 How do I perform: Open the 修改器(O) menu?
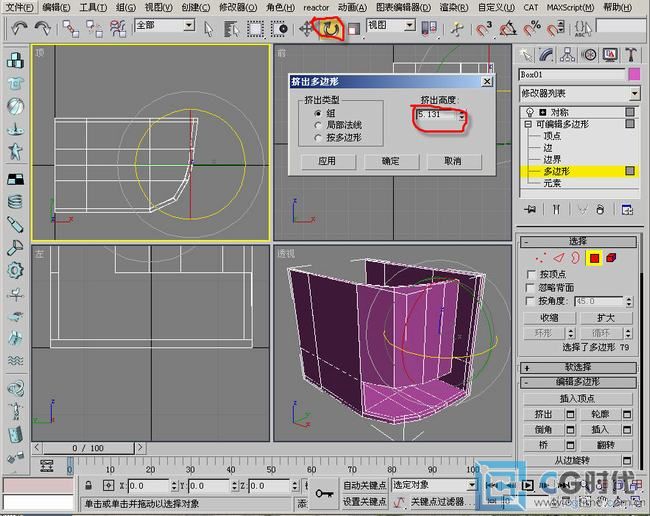click(x=238, y=7)
